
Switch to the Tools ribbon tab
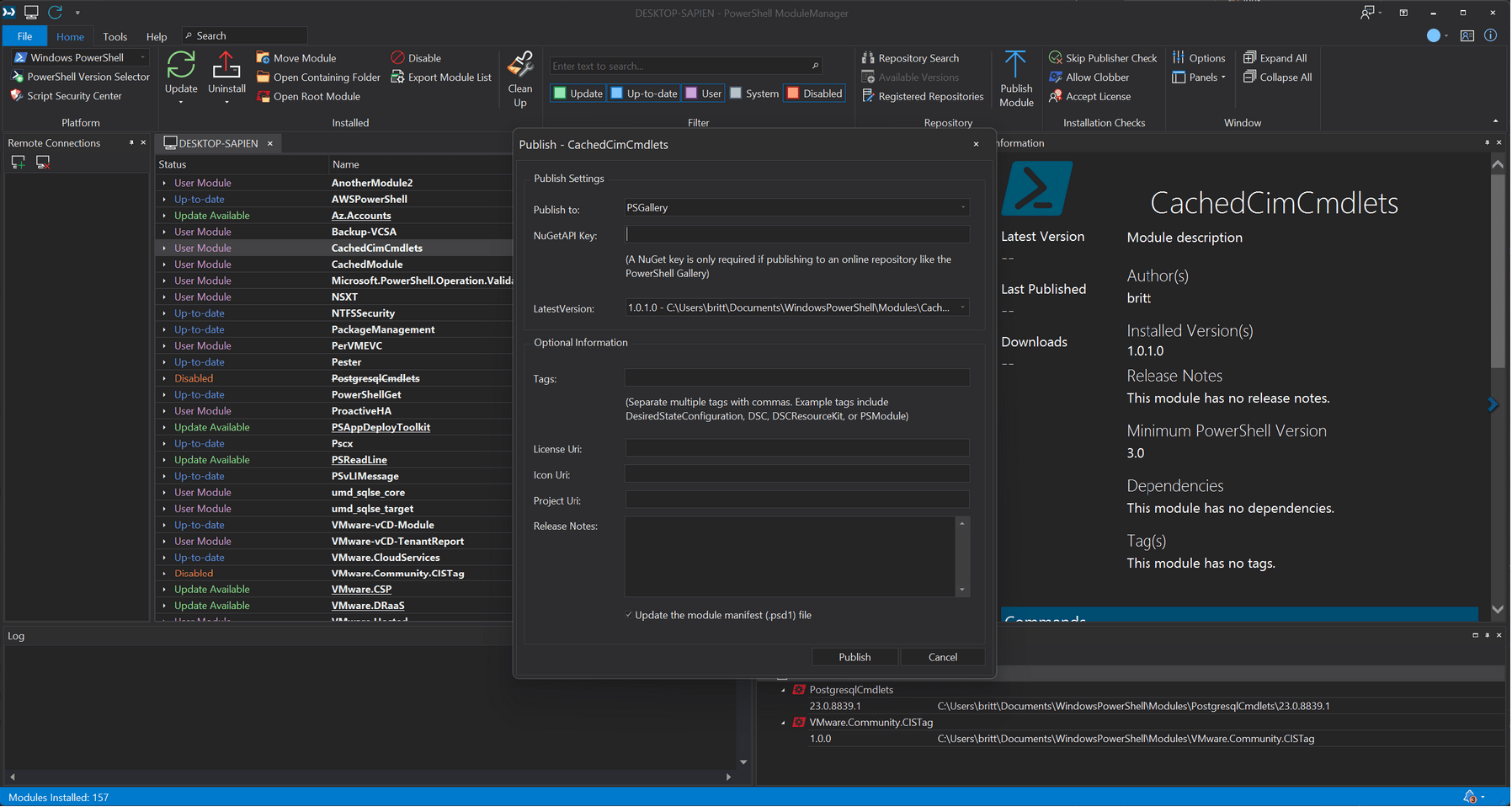tap(114, 36)
